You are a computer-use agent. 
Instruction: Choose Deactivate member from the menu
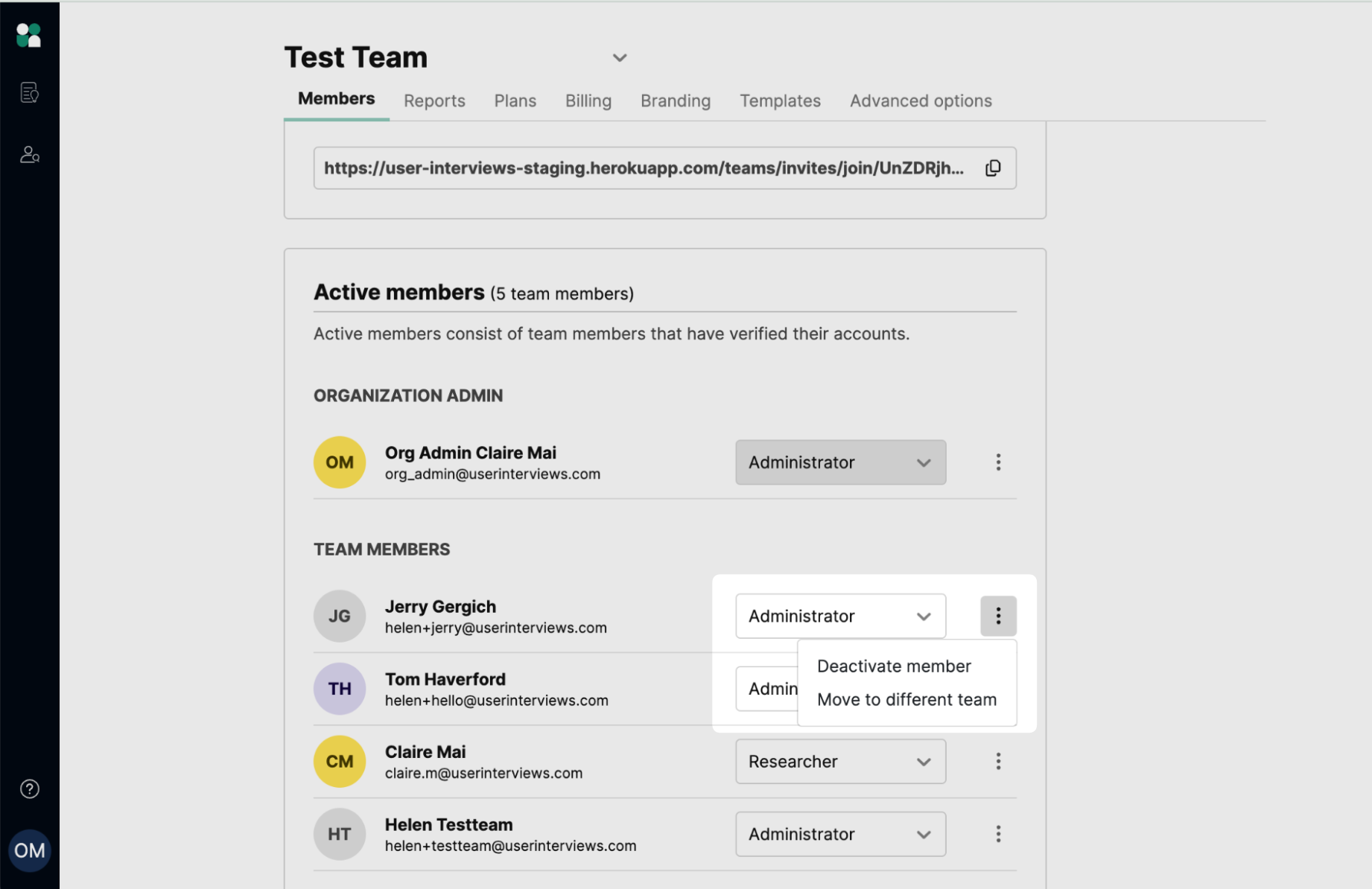pyautogui.click(x=894, y=666)
